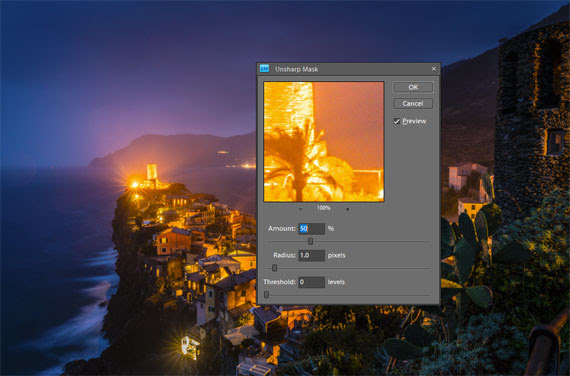The height and width of the screenshot is (376, 570).
Task: Click the Photoshop Elements icon in title bar
Action: point(265,69)
